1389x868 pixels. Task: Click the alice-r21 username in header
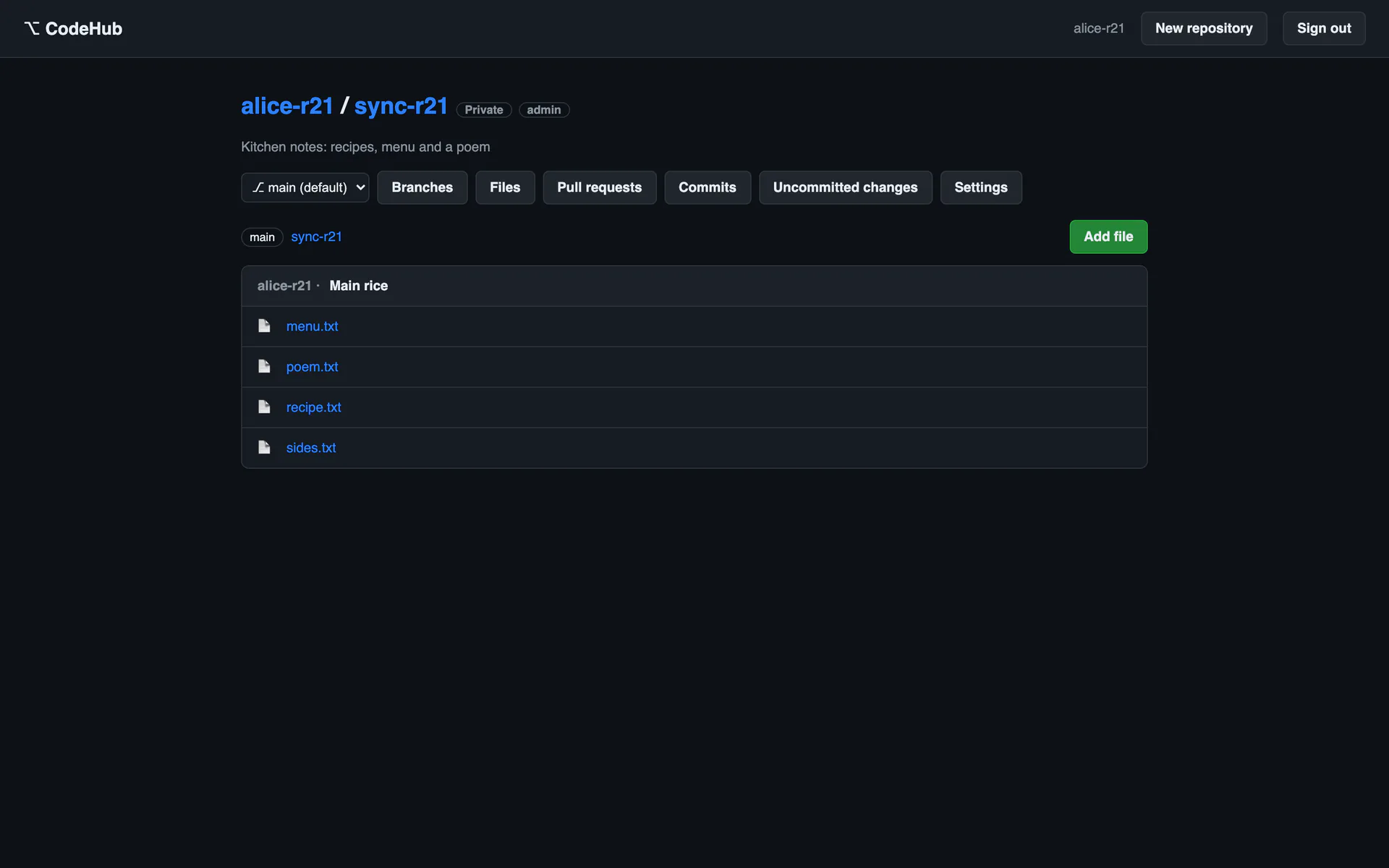[x=1098, y=28]
